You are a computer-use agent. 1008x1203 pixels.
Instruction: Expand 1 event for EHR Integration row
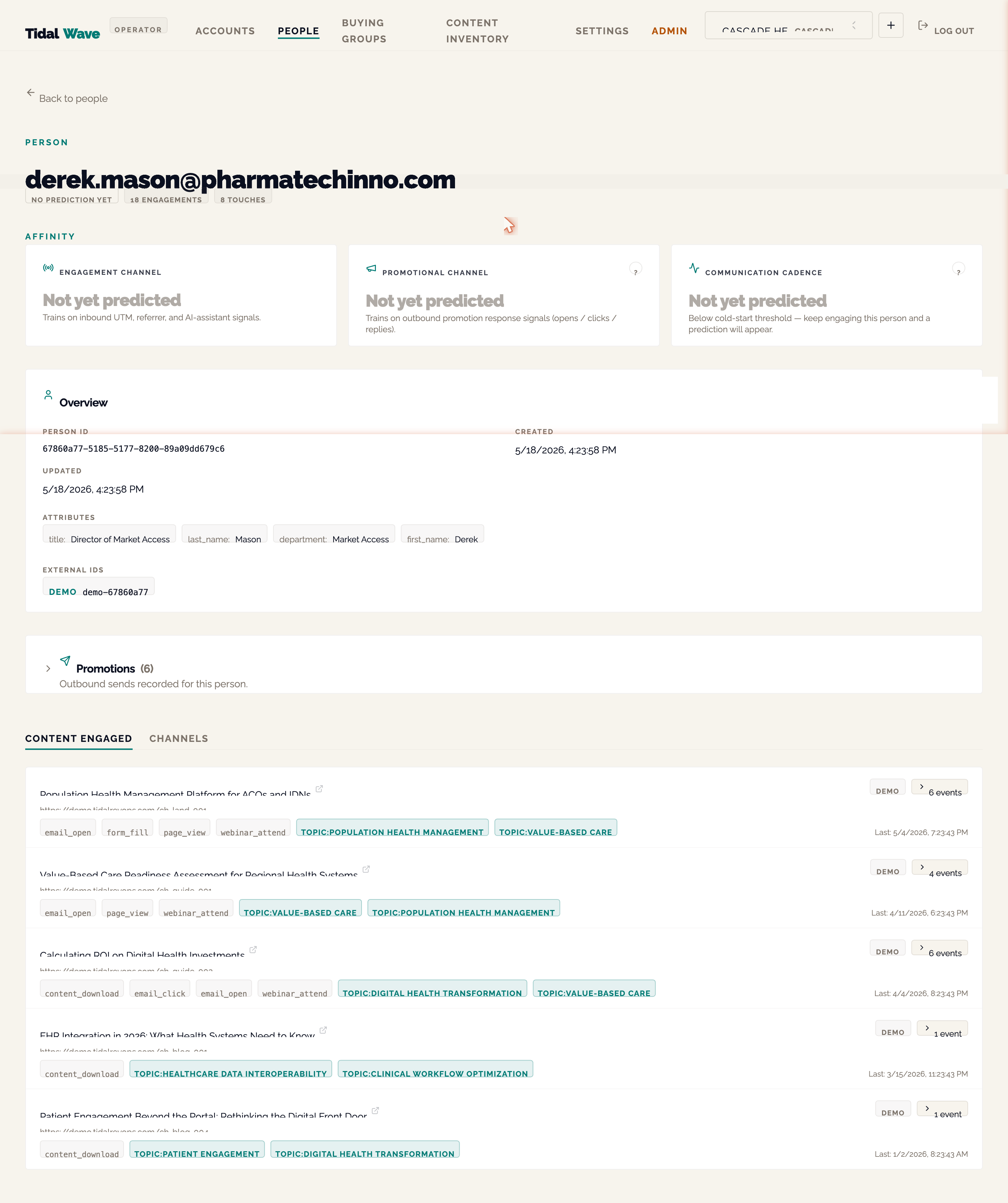(942, 1029)
